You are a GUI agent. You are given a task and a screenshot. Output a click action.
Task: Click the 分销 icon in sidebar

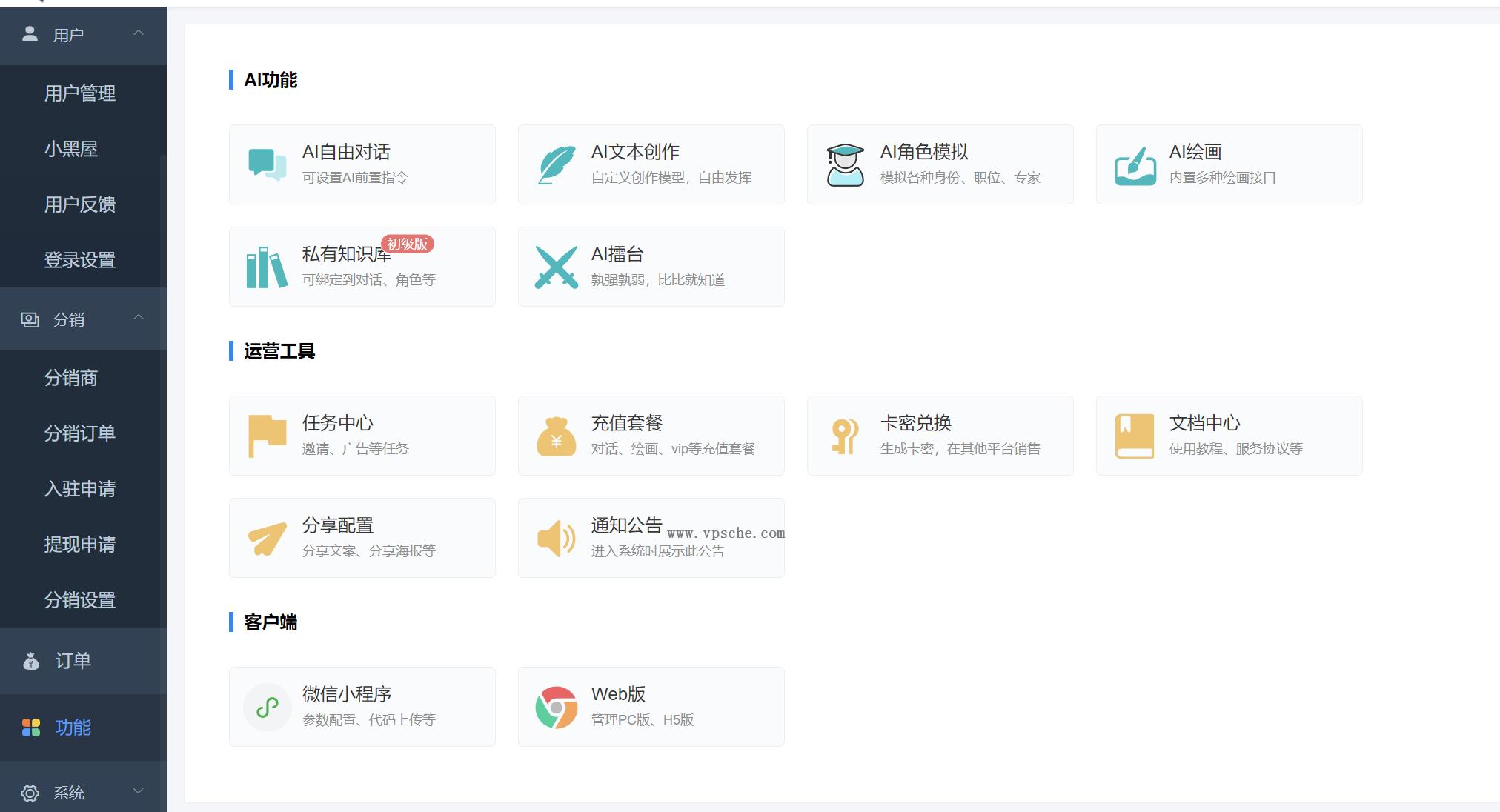click(30, 319)
